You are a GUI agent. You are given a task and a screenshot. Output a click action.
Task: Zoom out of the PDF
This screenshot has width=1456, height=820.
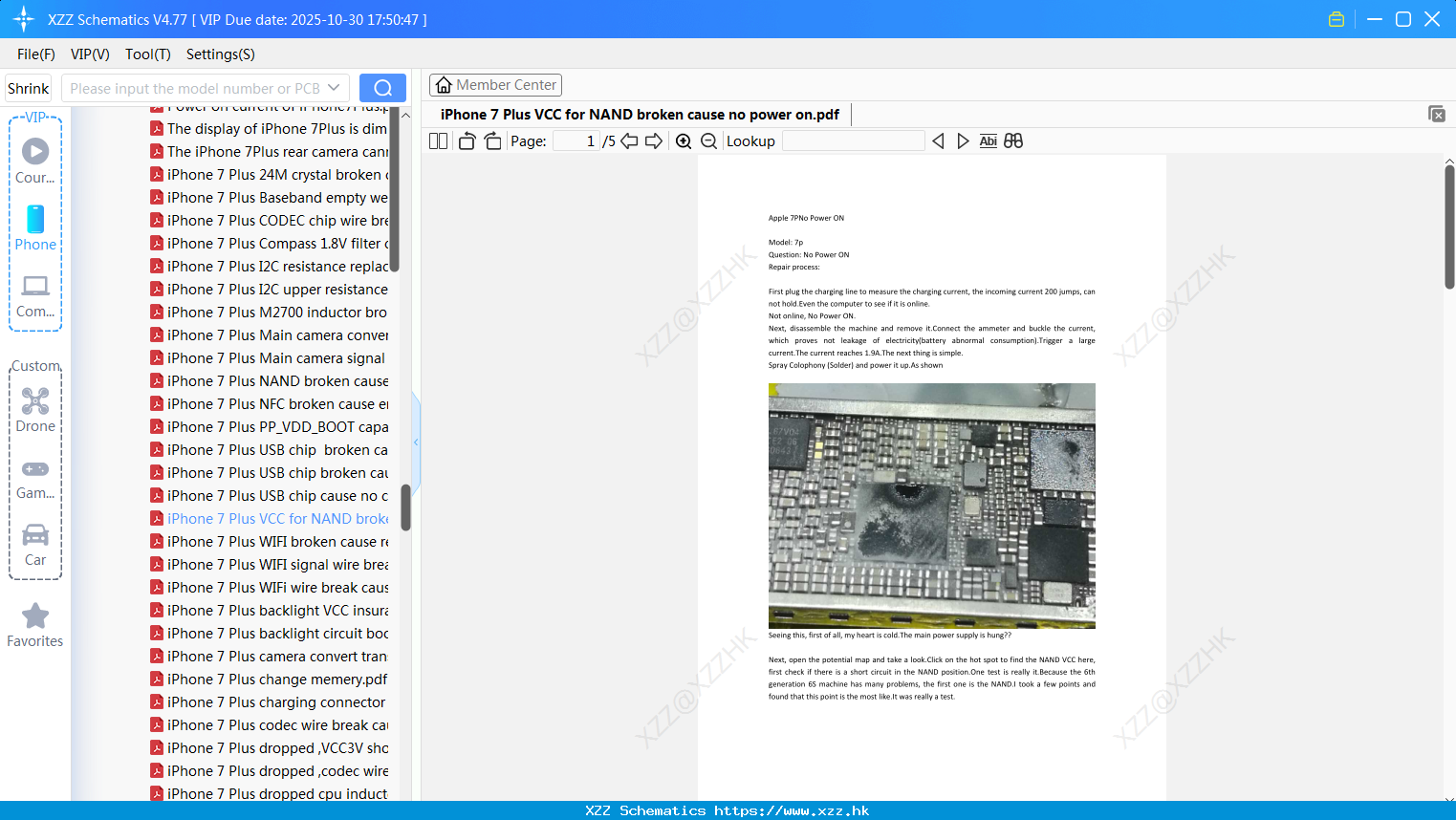coord(708,141)
